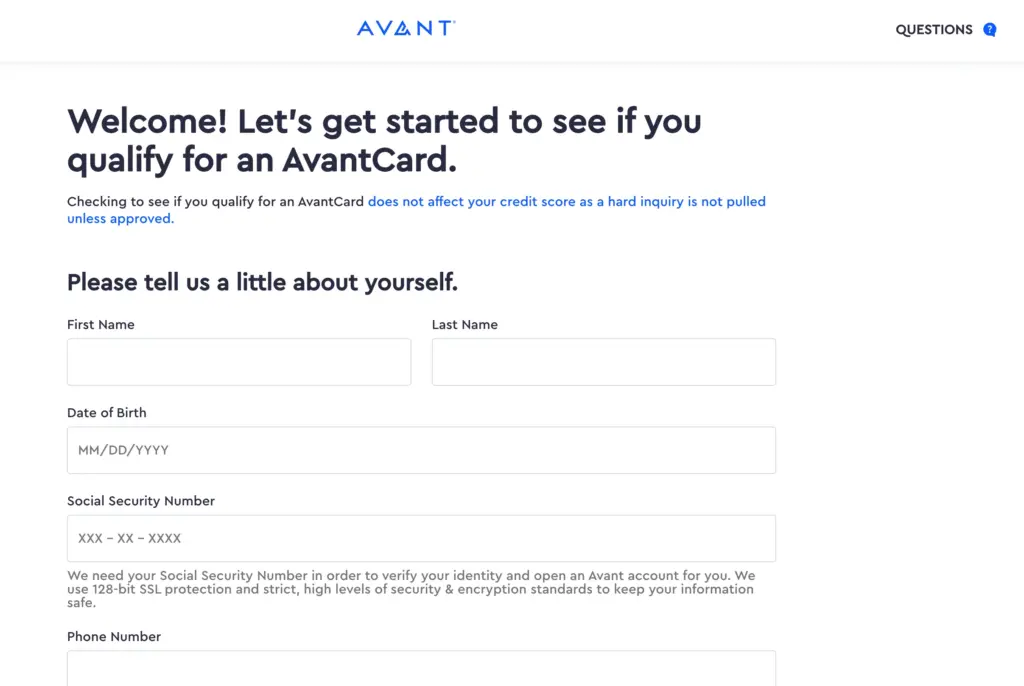Image resolution: width=1024 pixels, height=686 pixels.
Task: Click the Phone Number input field
Action: [421, 668]
